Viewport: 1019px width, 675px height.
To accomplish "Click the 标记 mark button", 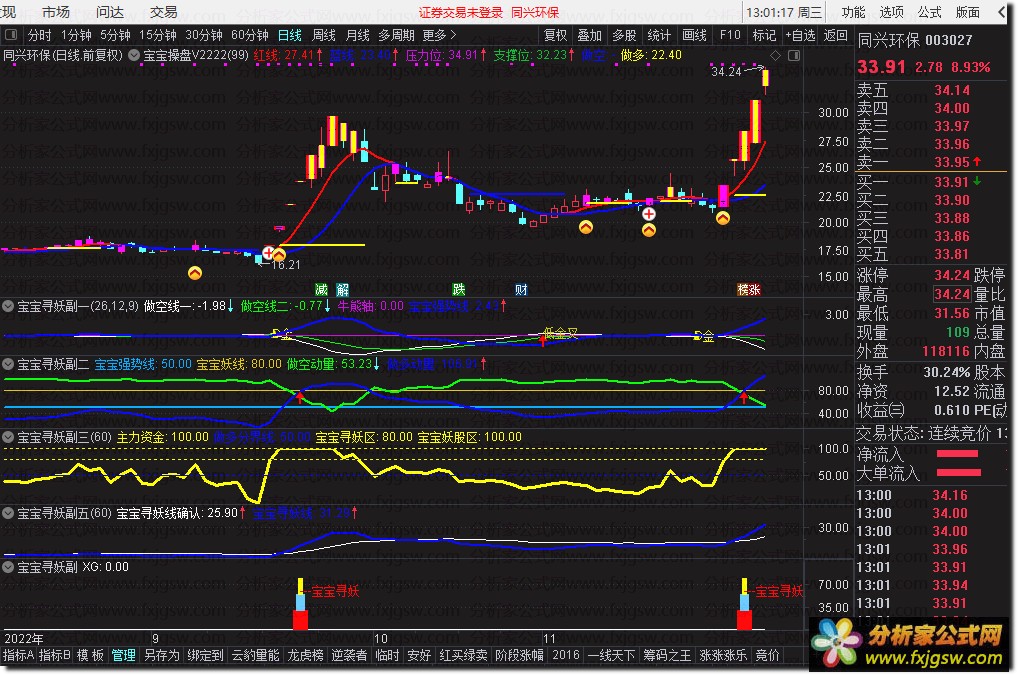I will (x=764, y=35).
